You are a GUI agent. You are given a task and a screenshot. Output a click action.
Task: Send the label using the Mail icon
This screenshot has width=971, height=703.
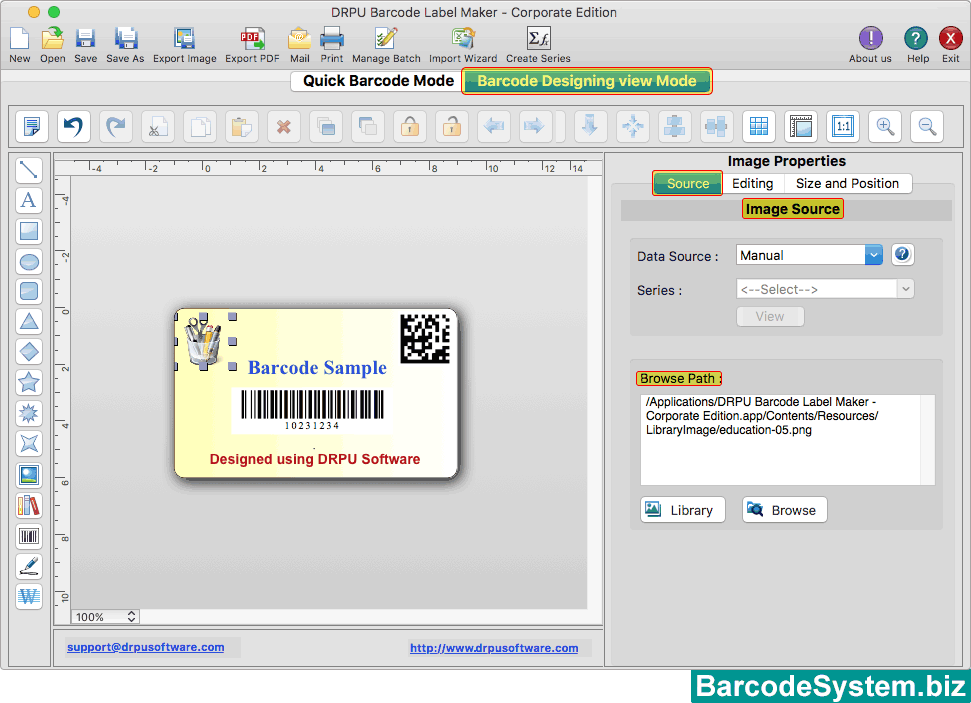click(x=300, y=45)
